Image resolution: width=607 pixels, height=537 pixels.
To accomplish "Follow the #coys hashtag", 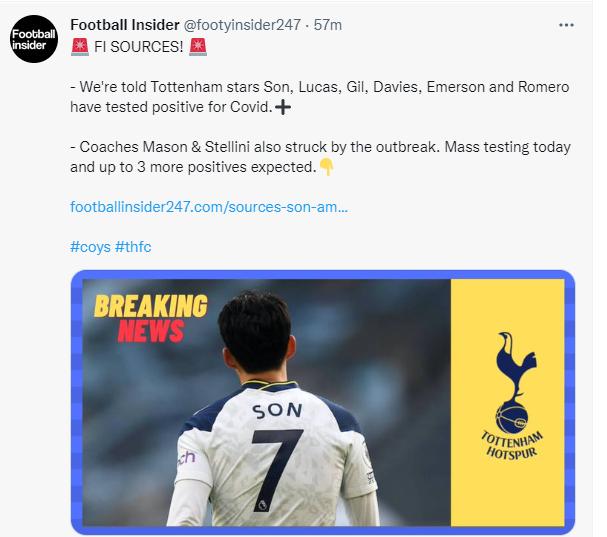I will coord(90,247).
